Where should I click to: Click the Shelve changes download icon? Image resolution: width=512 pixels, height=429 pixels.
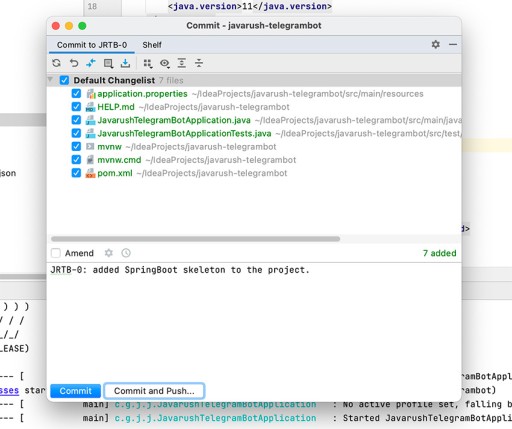[125, 63]
